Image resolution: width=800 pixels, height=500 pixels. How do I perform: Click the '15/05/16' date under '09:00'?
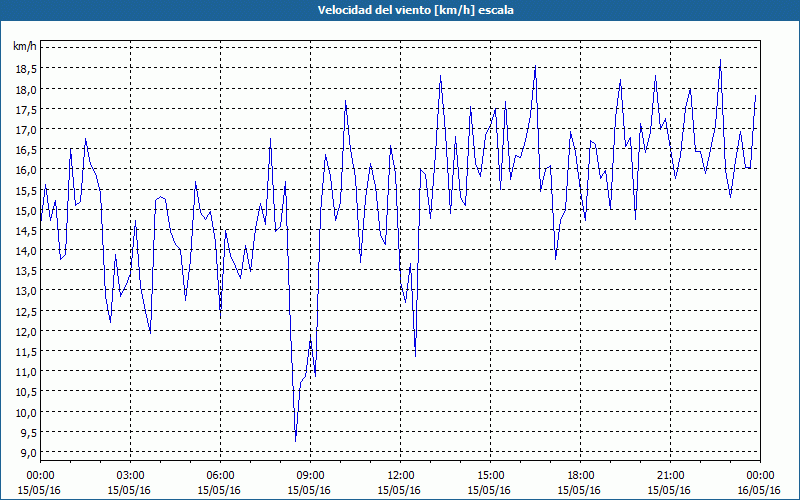(x=310, y=490)
